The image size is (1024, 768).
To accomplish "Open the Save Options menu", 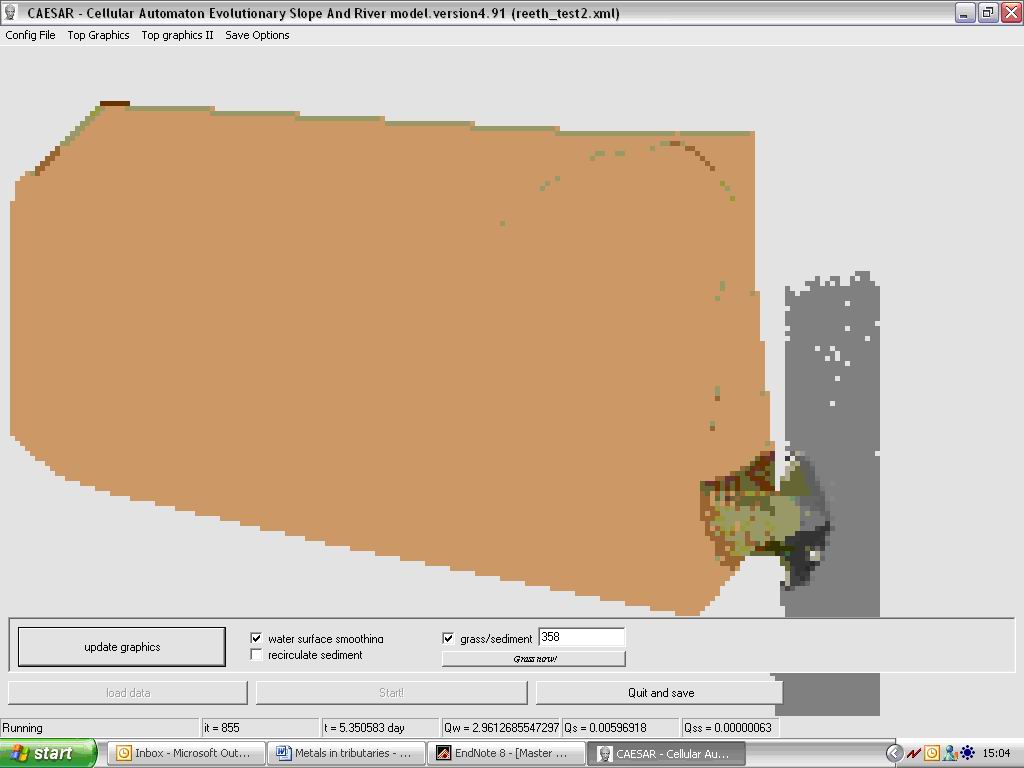I will click(257, 35).
